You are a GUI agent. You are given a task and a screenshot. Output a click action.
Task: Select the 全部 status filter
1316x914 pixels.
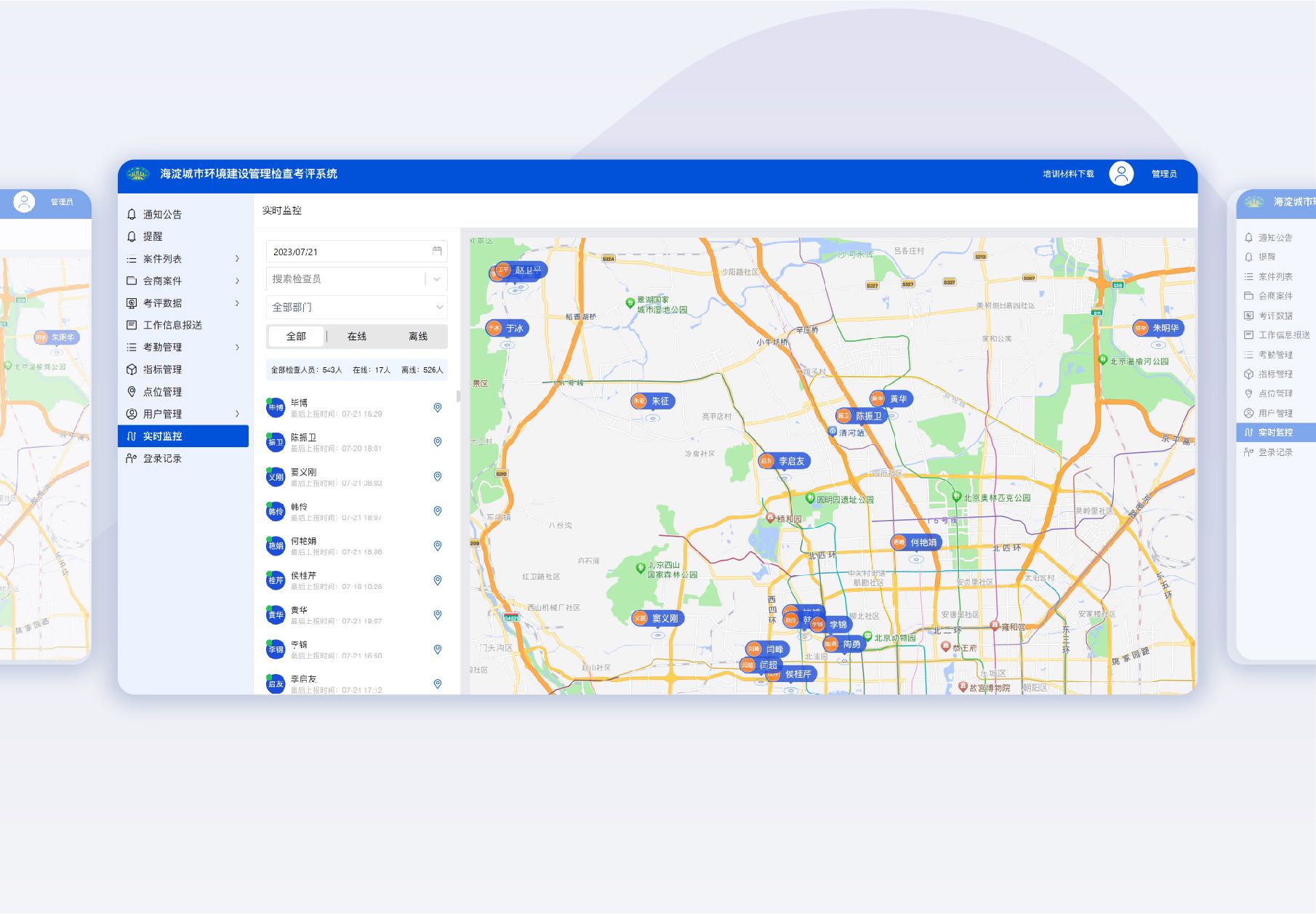click(x=296, y=337)
